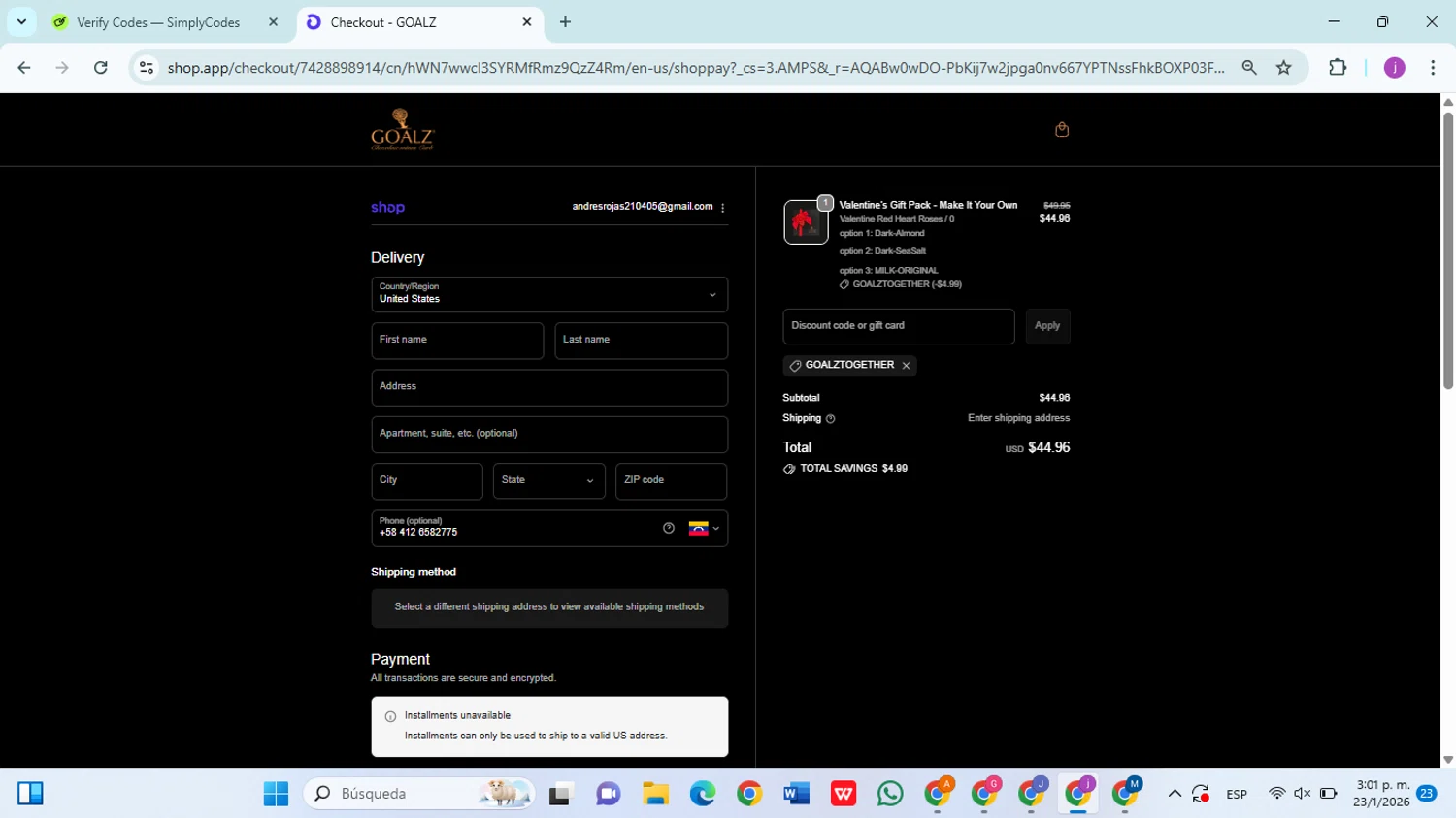This screenshot has width=1456, height=818.
Task: Click the taskbar Búsqueda search box
Action: pos(419,794)
